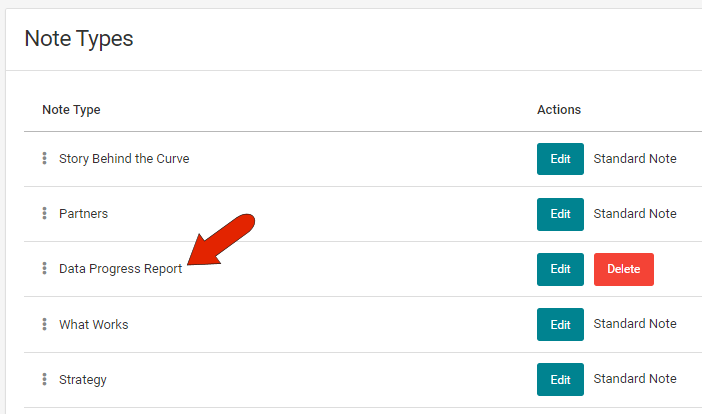Viewport: 702px width, 414px height.
Task: Select the 'Partners' note type name
Action: (x=83, y=213)
